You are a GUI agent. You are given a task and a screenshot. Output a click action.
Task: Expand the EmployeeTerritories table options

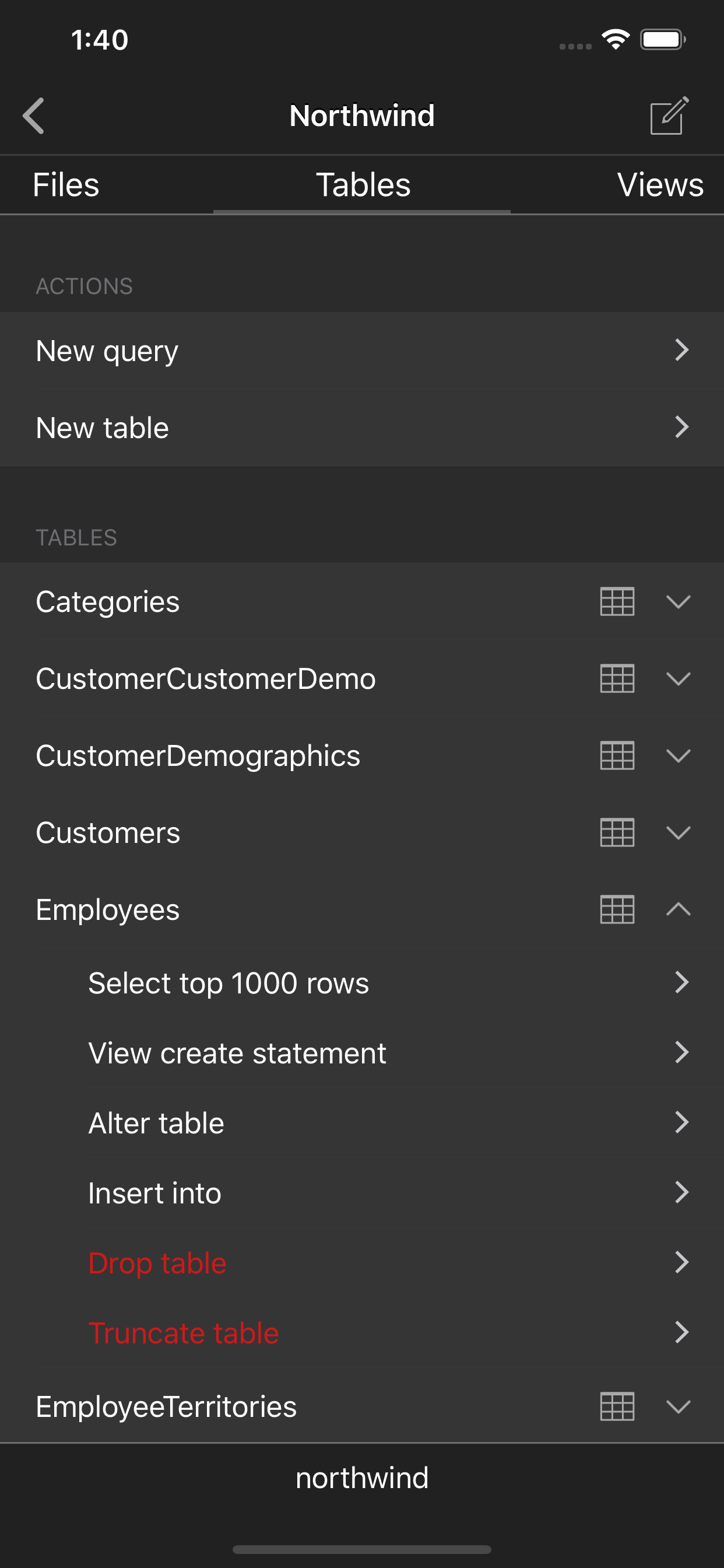(679, 1406)
